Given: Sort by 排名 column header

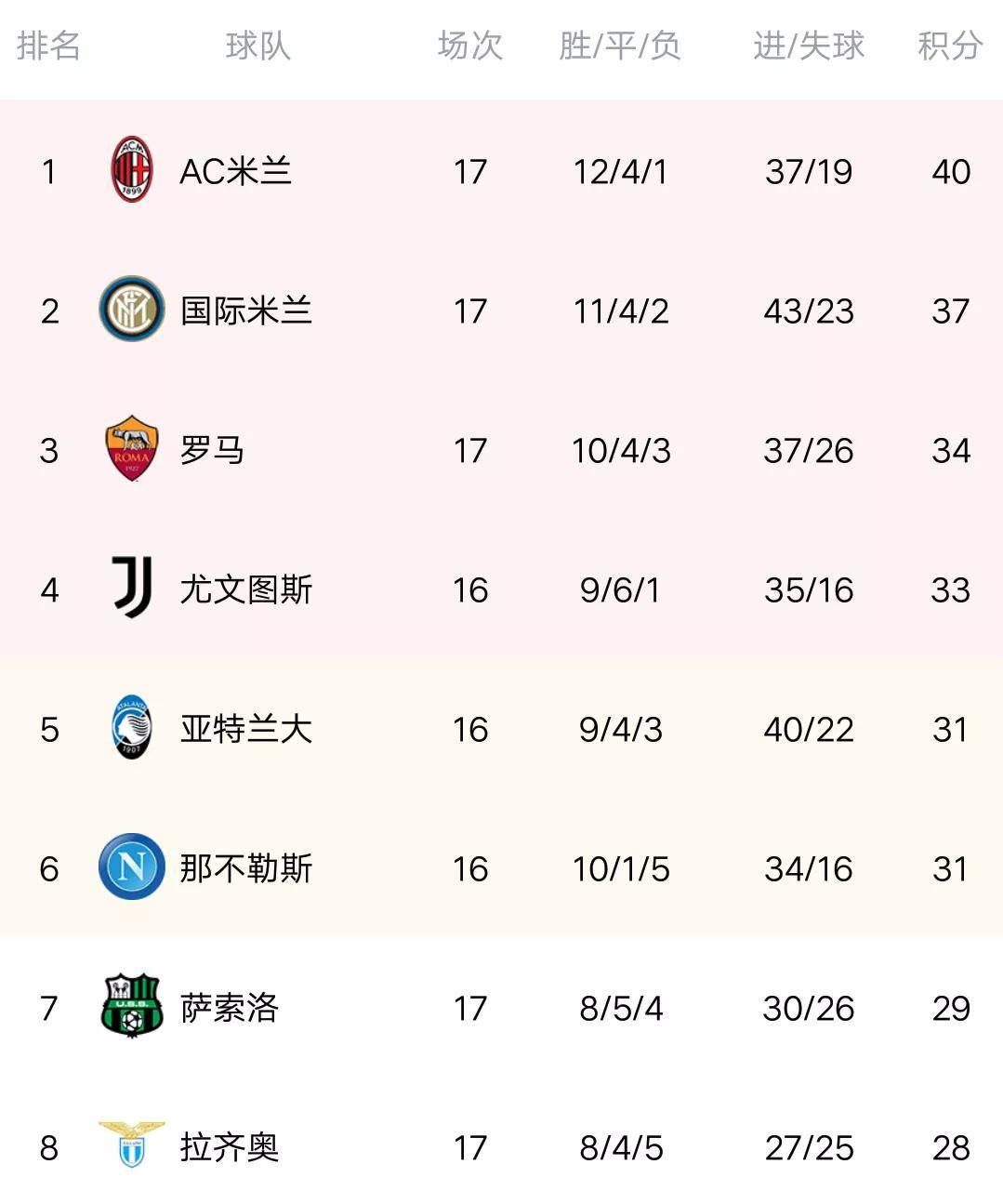Looking at the screenshot, I should tap(48, 46).
